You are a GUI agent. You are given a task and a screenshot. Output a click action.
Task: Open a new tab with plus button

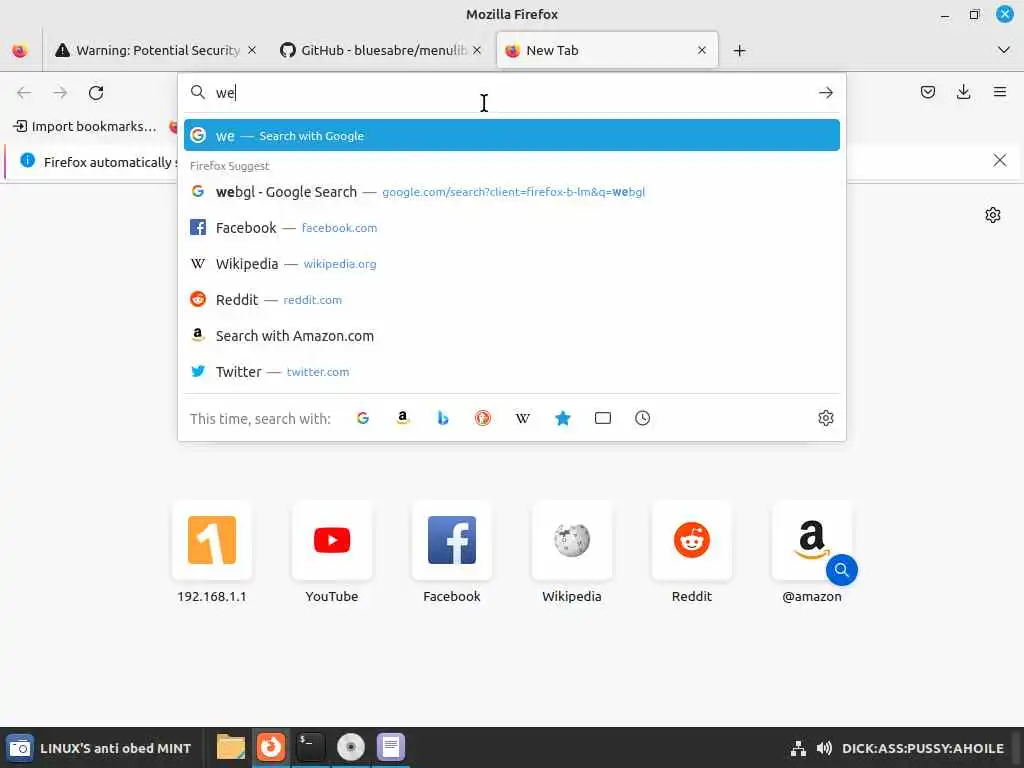739,50
